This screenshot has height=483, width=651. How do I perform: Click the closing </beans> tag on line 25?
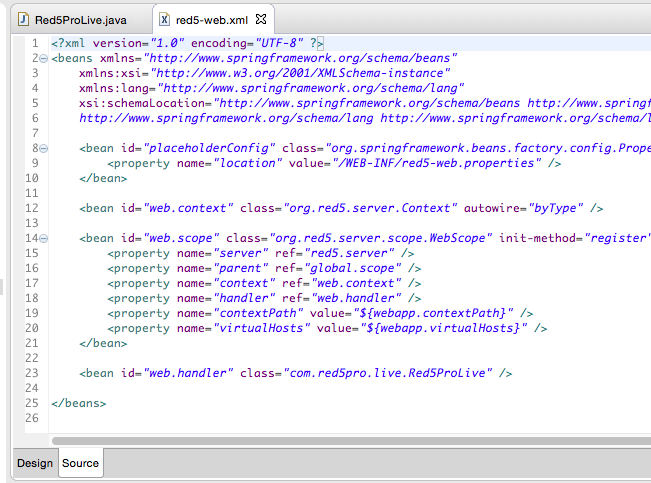(79, 403)
